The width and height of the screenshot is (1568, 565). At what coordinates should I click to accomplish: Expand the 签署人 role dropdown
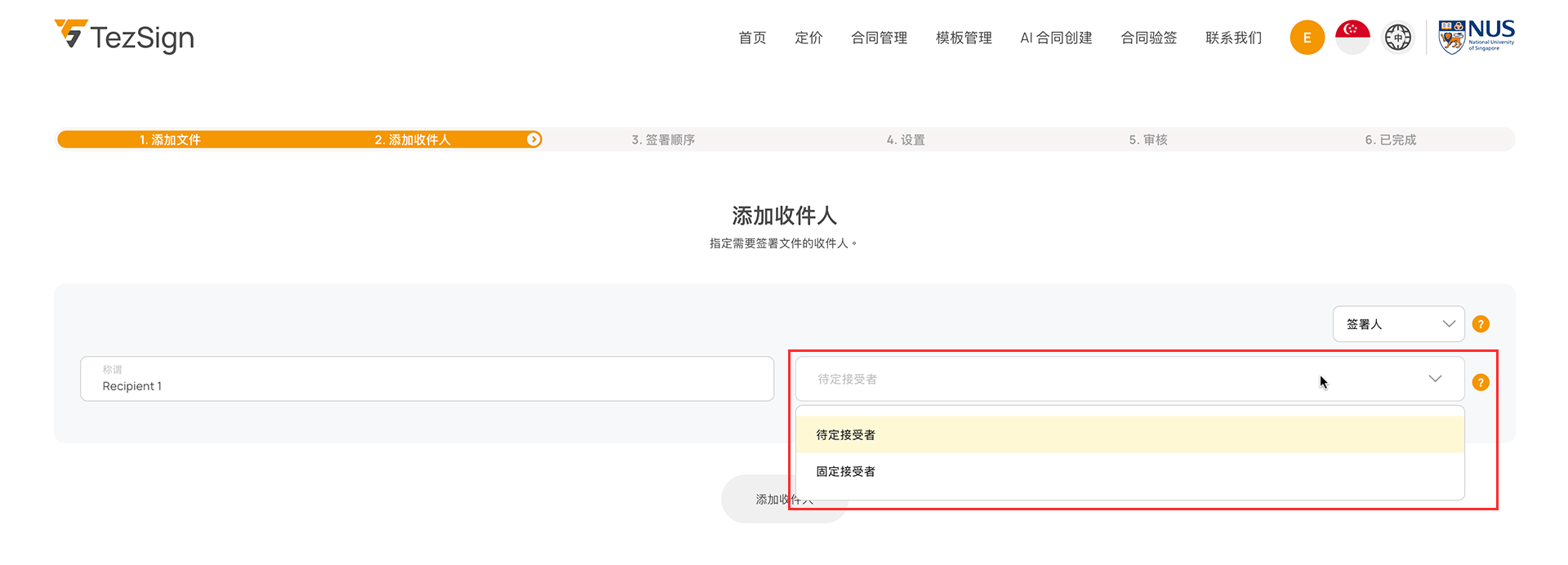tap(1398, 324)
